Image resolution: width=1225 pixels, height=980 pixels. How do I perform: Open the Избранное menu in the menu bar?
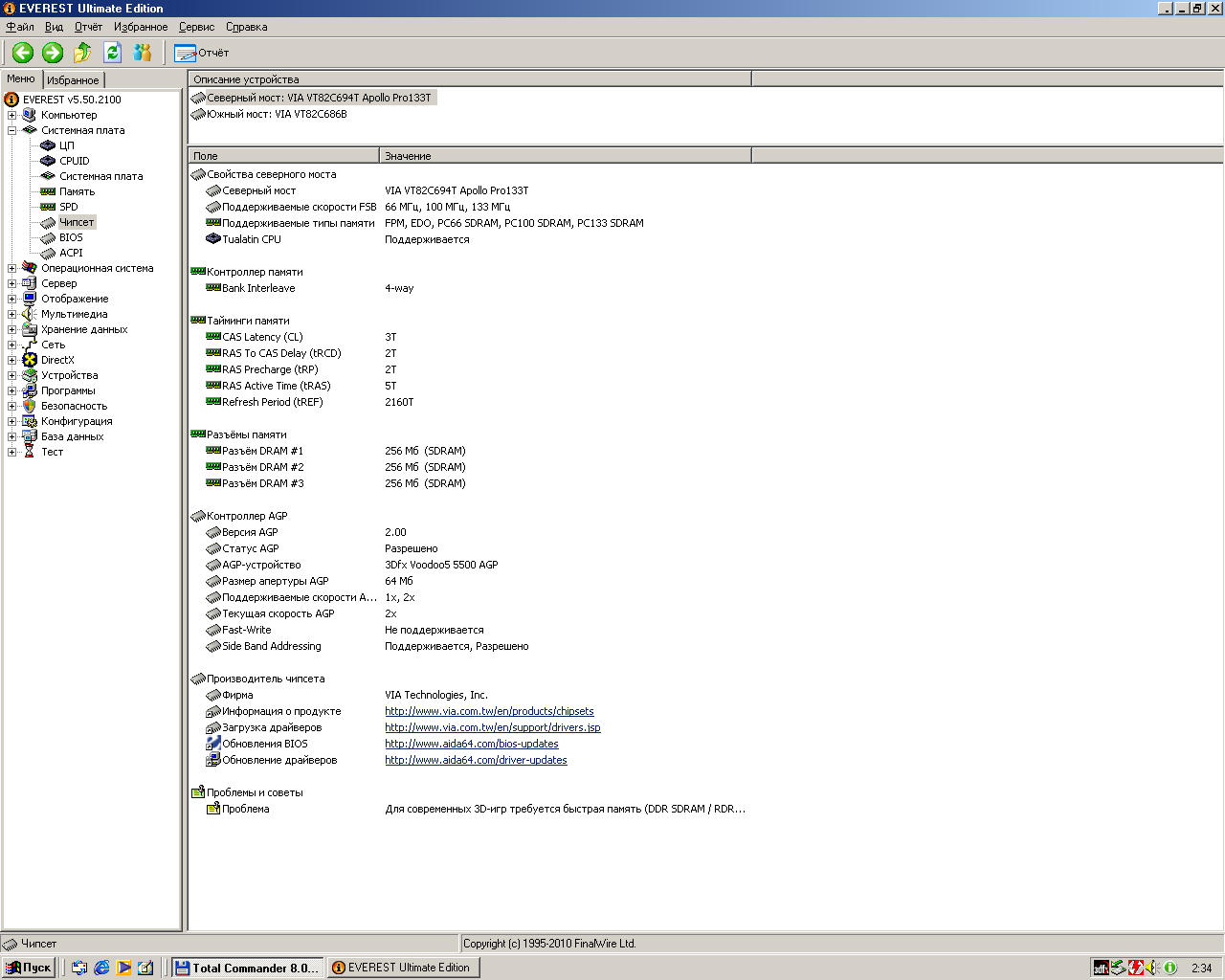point(141,27)
